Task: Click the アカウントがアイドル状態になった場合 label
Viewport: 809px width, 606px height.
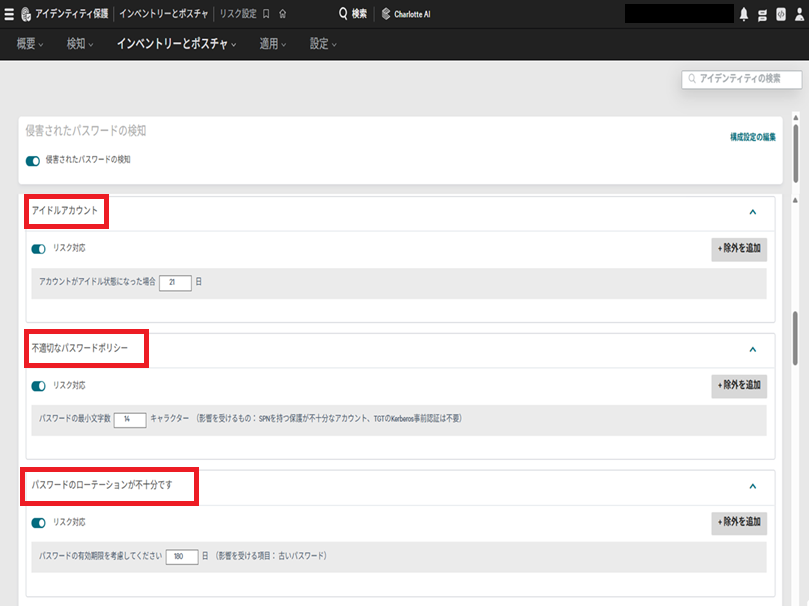Action: click(97, 282)
